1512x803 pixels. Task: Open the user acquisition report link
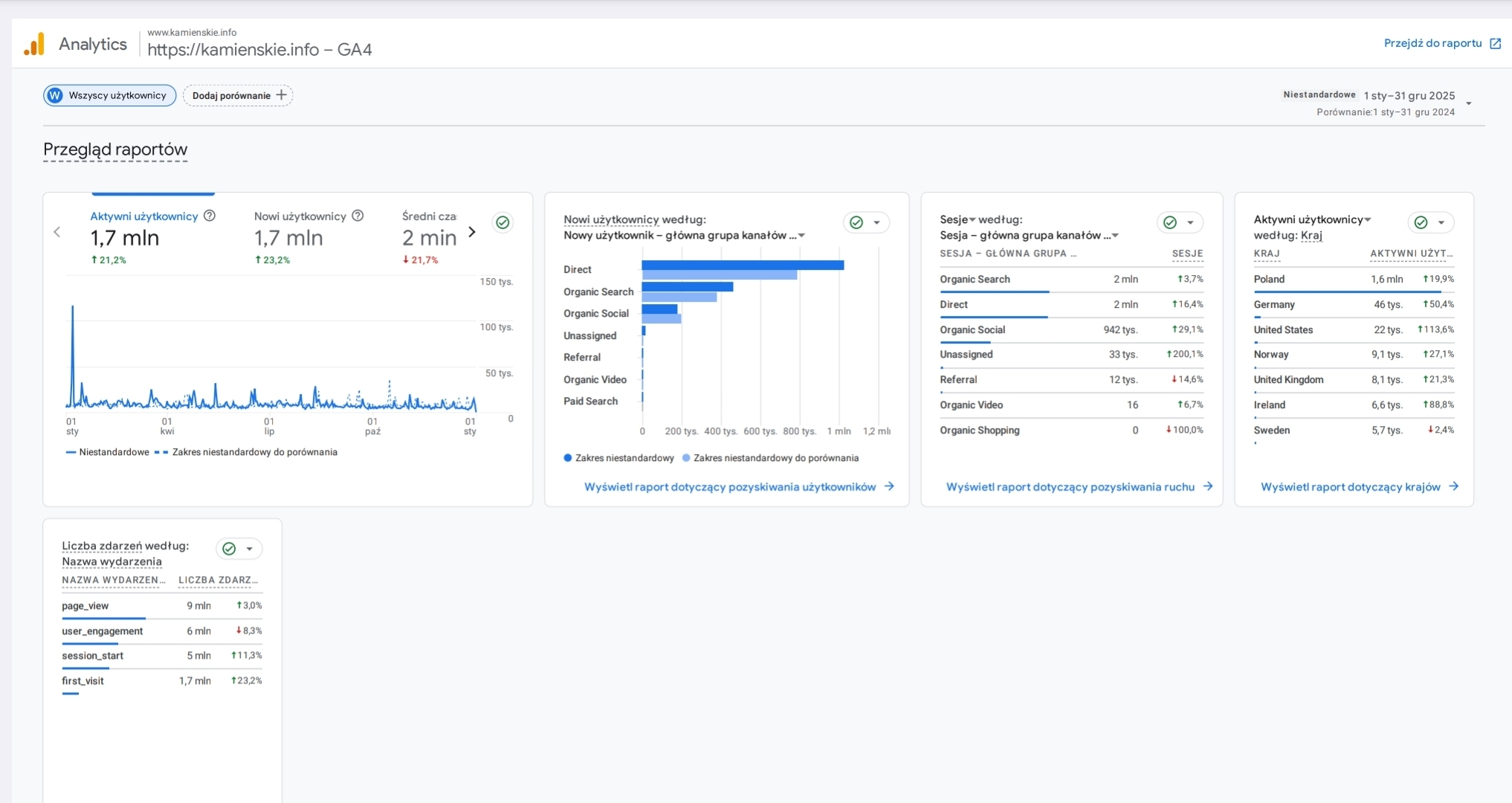[x=730, y=487]
